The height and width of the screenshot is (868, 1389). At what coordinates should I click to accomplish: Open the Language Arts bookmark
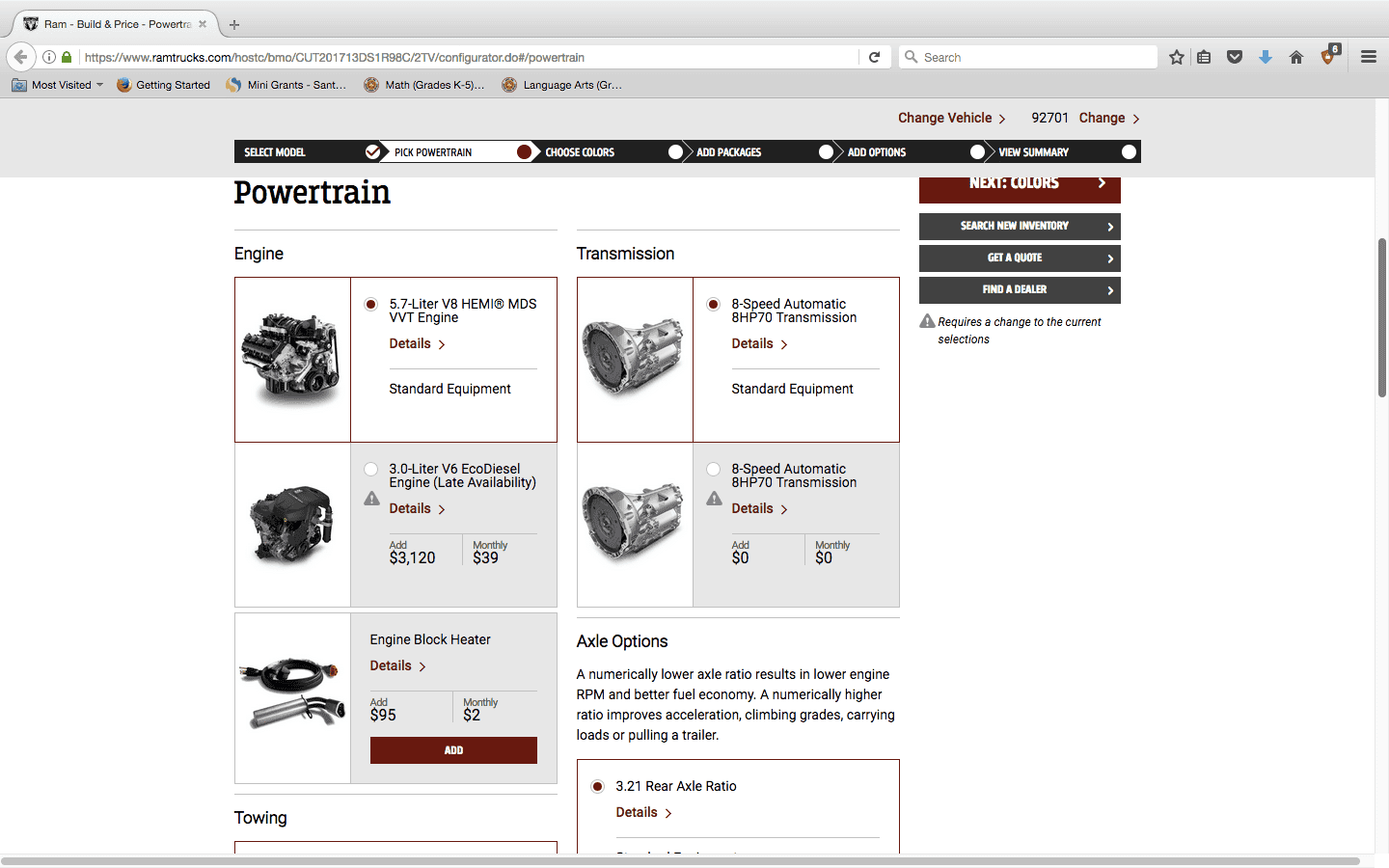pos(562,85)
